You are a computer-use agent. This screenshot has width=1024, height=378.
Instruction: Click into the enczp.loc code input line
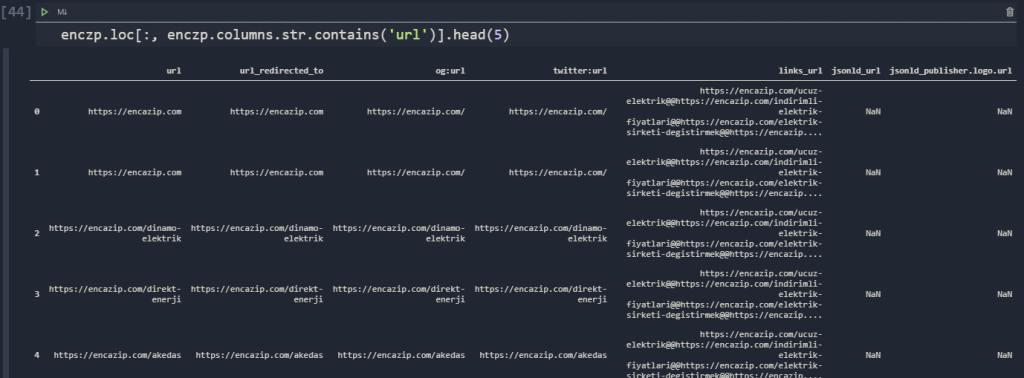tap(526, 35)
